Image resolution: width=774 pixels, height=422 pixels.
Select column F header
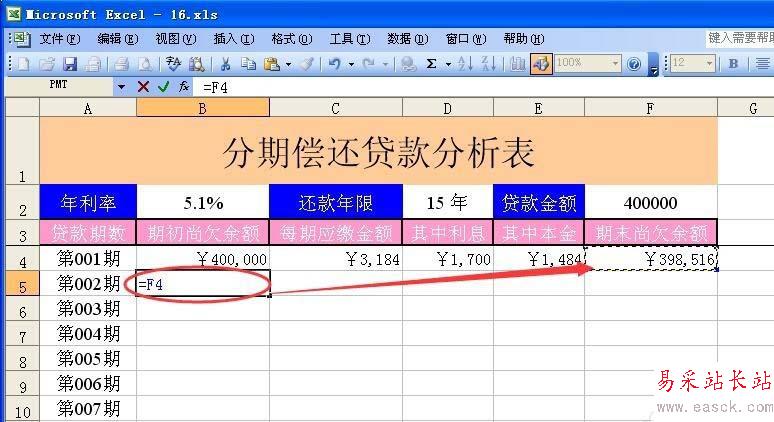coord(651,108)
